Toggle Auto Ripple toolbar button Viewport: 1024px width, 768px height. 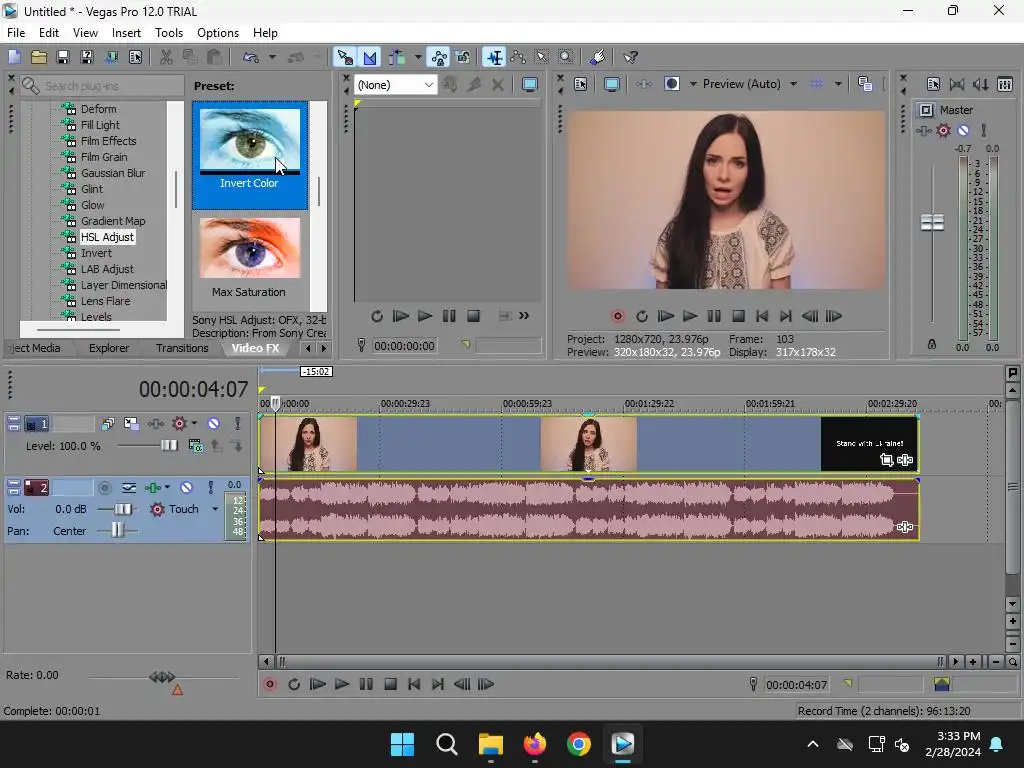(x=397, y=57)
